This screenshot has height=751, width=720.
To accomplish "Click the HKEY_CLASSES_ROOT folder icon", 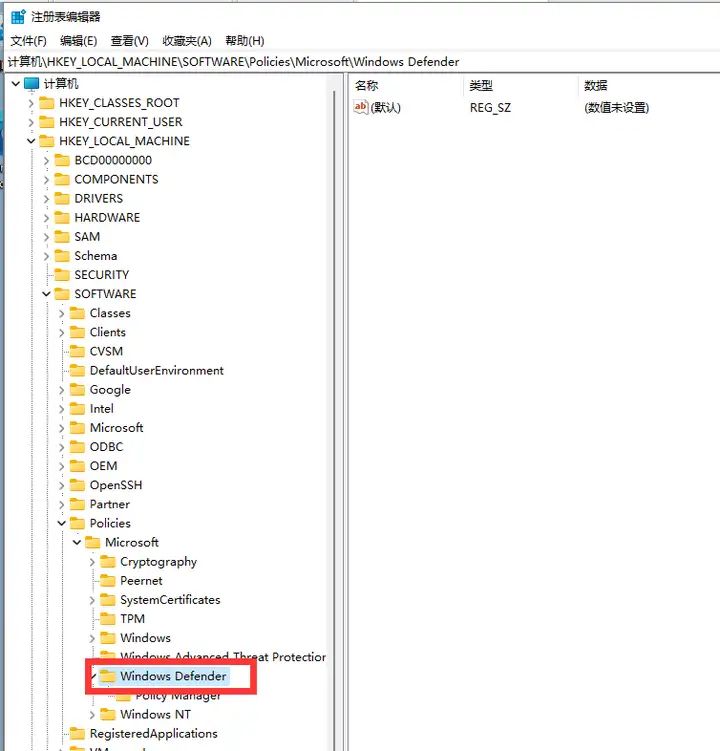I will tap(46, 103).
